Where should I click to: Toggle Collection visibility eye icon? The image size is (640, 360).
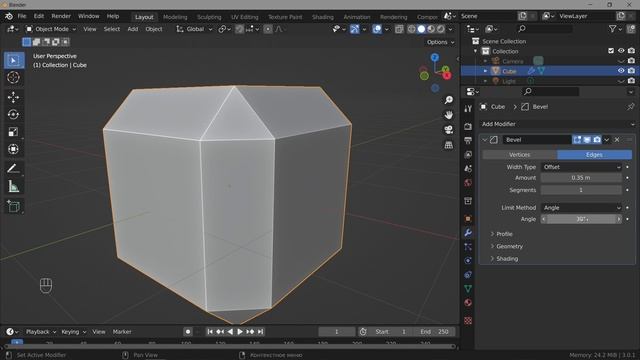[x=621, y=51]
